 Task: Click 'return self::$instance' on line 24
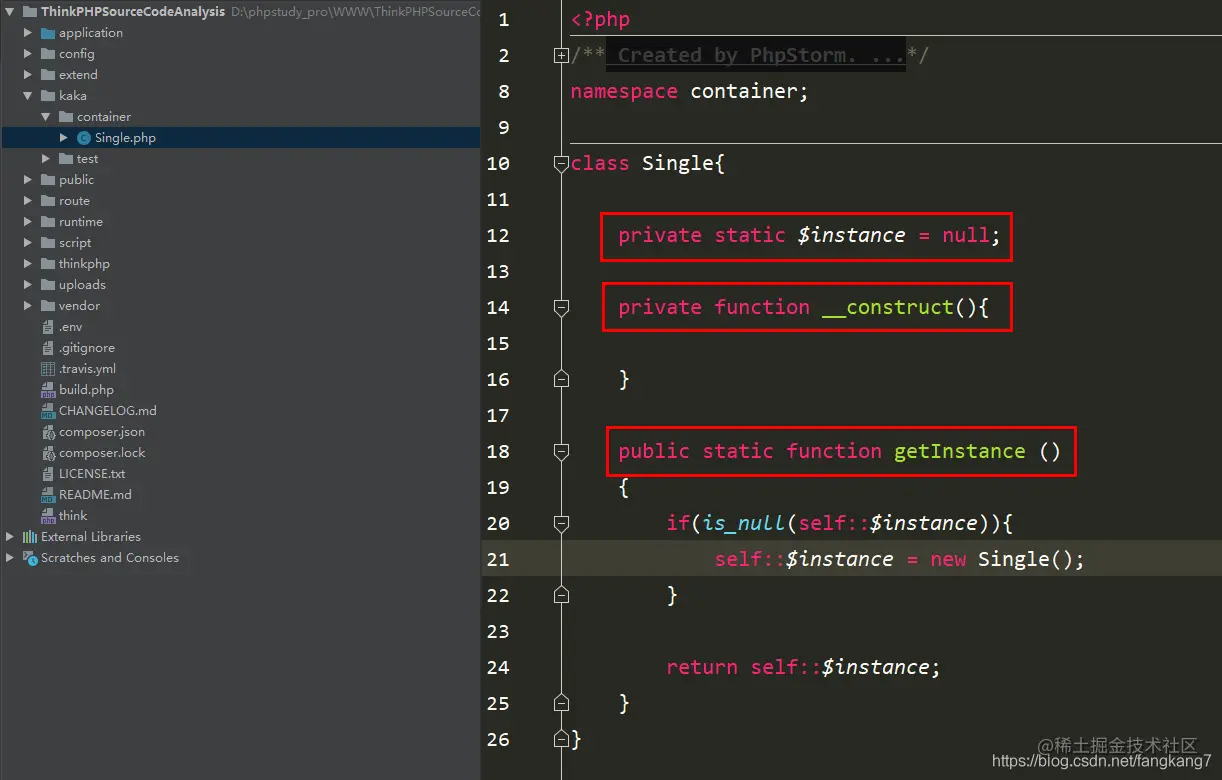(798, 668)
